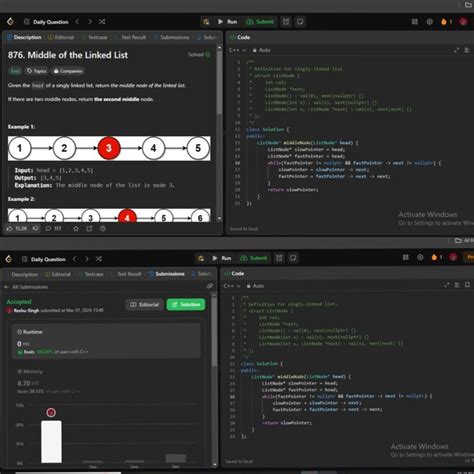Toggle Auto lock in the Submissions window editor
Image resolution: width=474 pixels, height=474 pixels.
tap(255, 286)
